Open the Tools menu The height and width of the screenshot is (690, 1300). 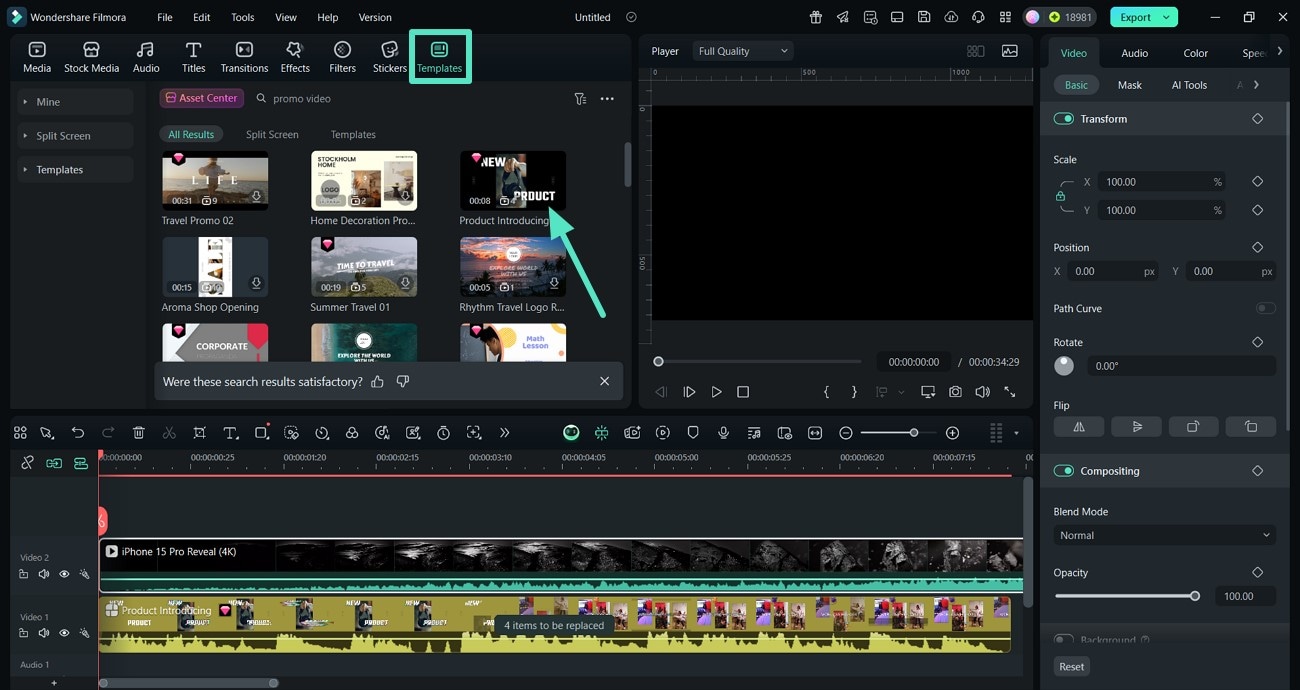[243, 17]
